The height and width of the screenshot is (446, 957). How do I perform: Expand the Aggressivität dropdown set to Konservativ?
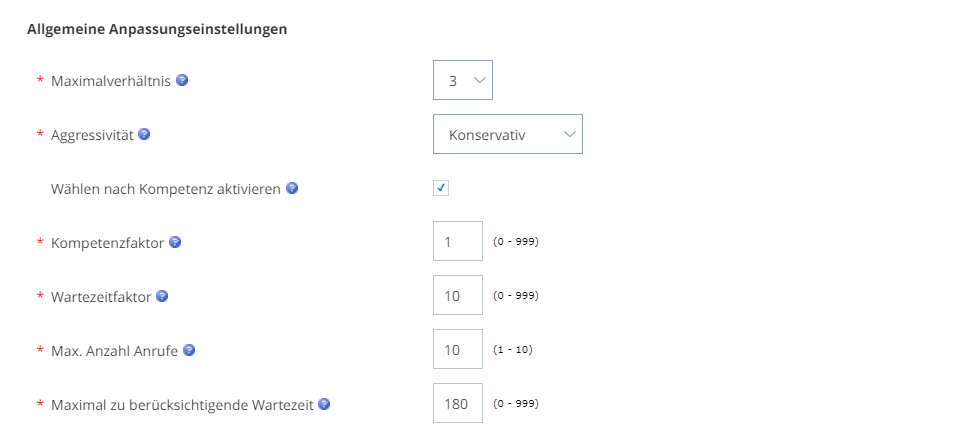click(x=508, y=134)
